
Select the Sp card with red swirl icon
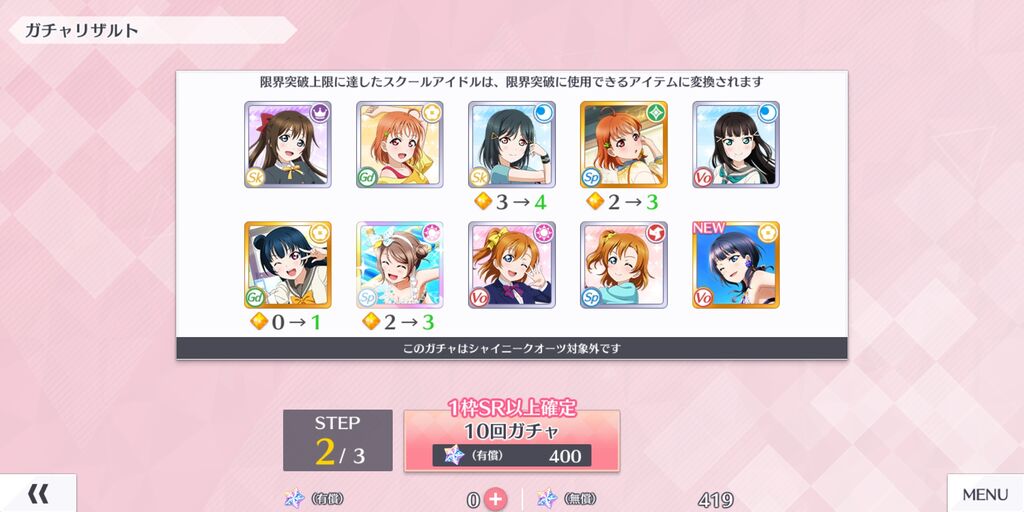[x=624, y=264]
